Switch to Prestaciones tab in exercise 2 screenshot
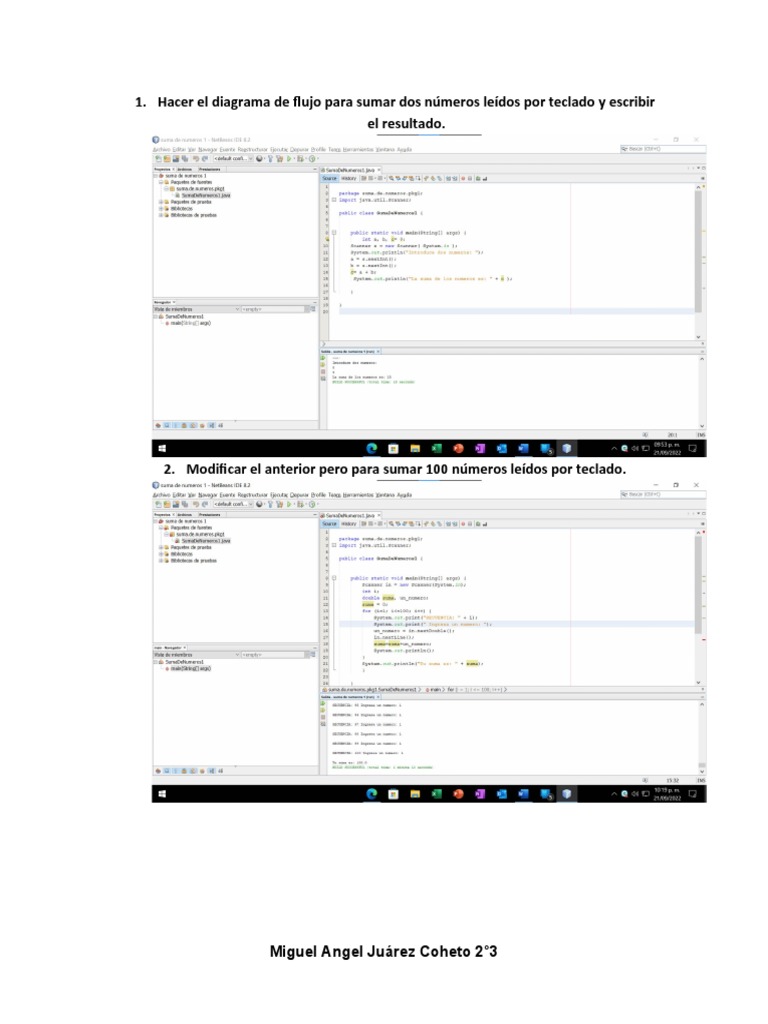This screenshot has width=768, height=1024. point(210,515)
